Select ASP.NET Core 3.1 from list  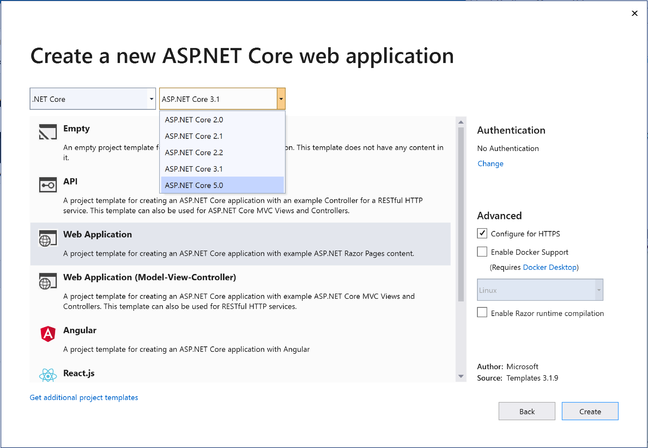(222, 169)
